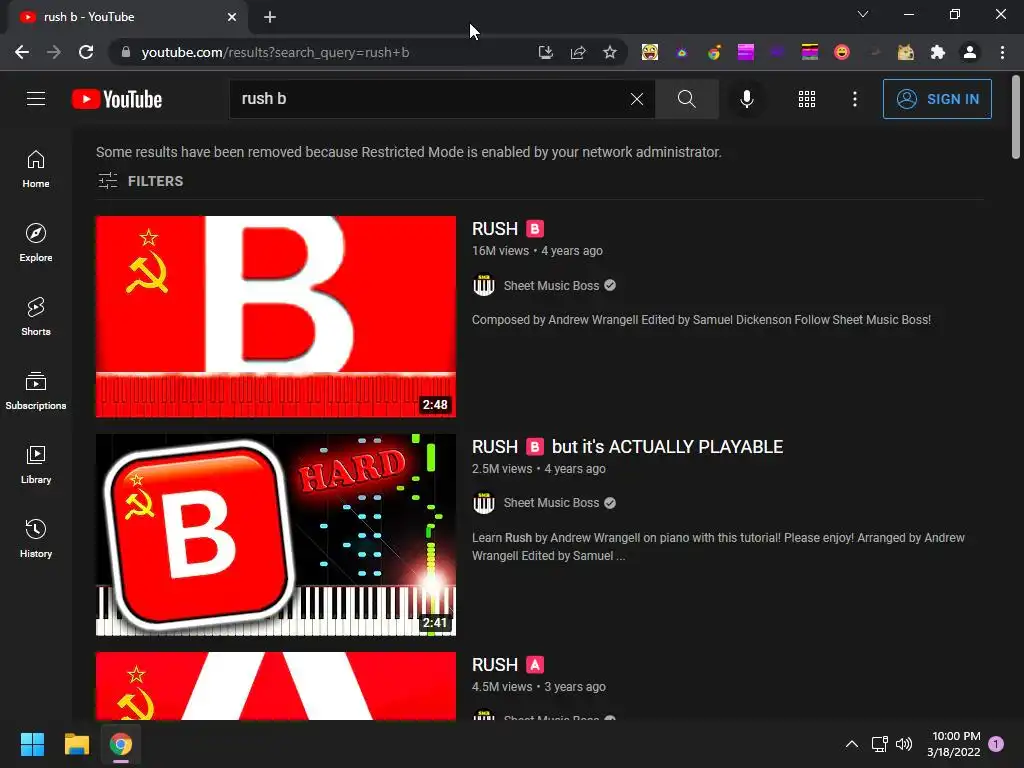
Task: Select the 'rush b - YouTube' tab
Action: click(x=127, y=17)
